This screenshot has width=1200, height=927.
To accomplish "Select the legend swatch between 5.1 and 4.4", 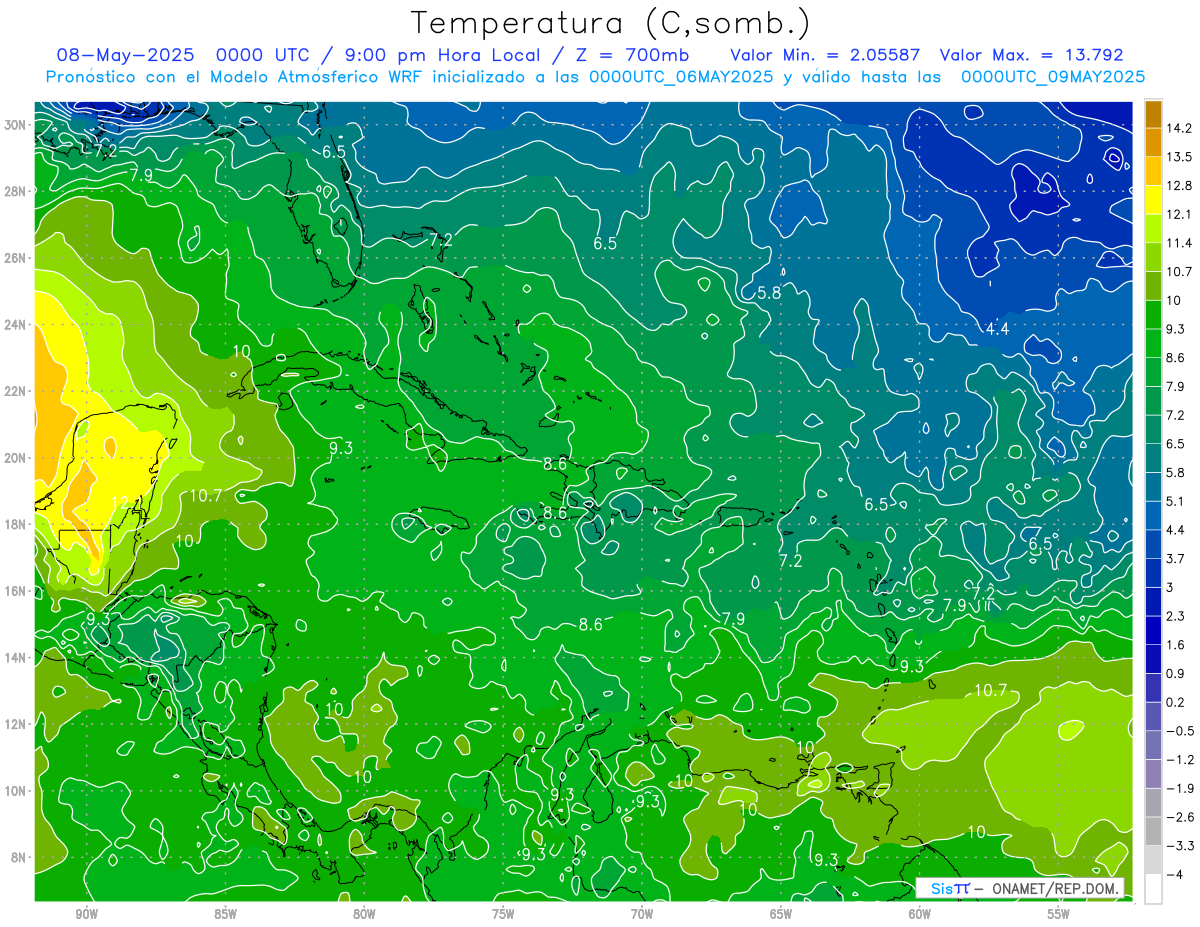I will [x=1153, y=516].
